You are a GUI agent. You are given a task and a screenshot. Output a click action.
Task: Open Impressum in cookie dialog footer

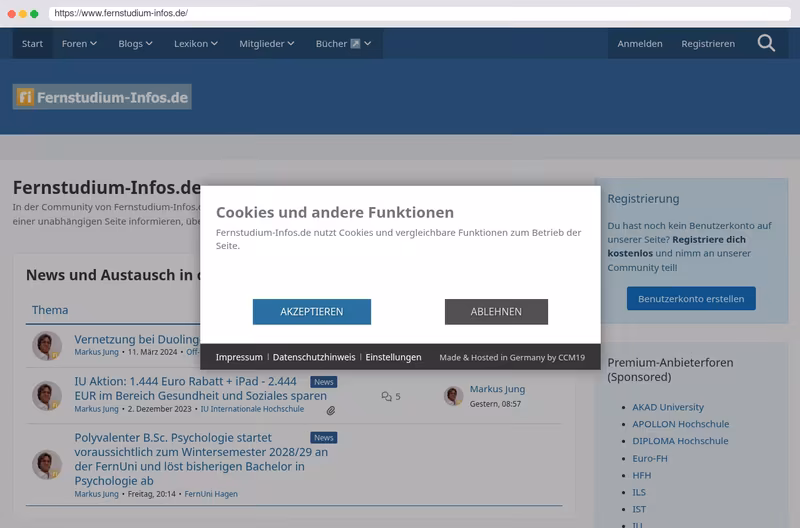pyautogui.click(x=239, y=357)
